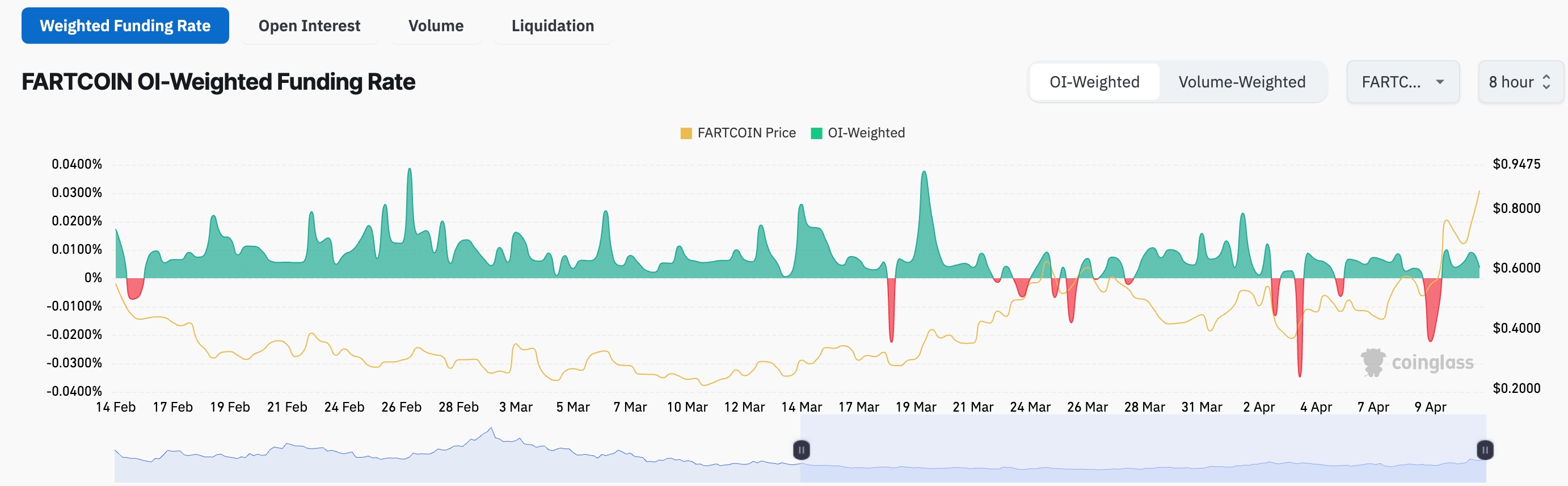The width and height of the screenshot is (1568, 486).
Task: Click the 14 Feb x-axis label
Action: click(116, 407)
